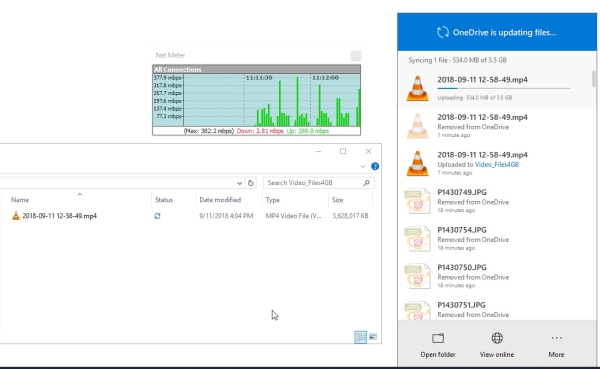Click P1430749.JPG file name in OneDrive list

pyautogui.click(x=462, y=193)
